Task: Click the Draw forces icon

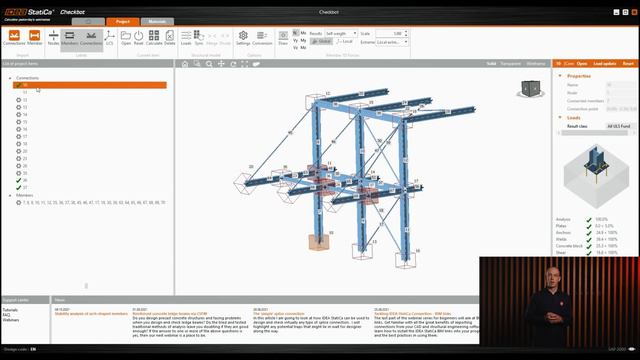Action: pos(283,38)
